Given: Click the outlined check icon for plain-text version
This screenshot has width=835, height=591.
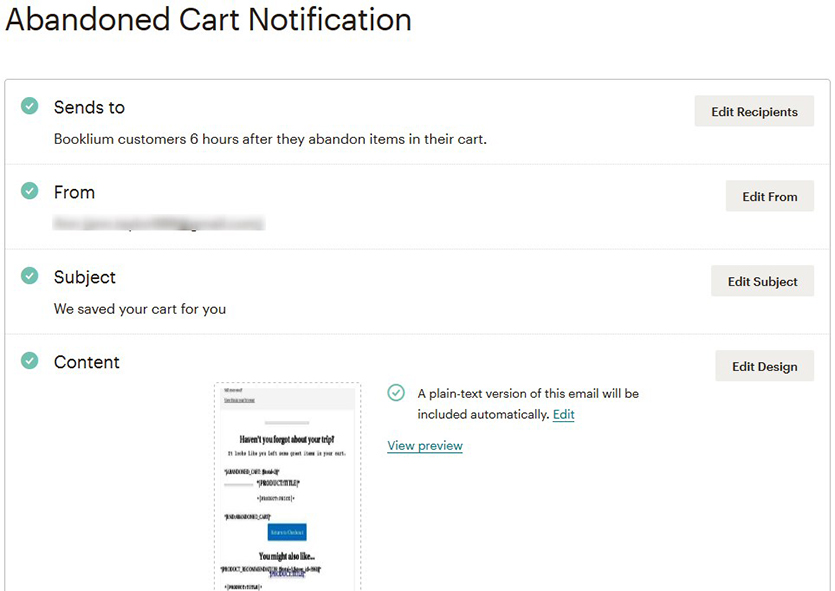Looking at the screenshot, I should click(x=396, y=393).
